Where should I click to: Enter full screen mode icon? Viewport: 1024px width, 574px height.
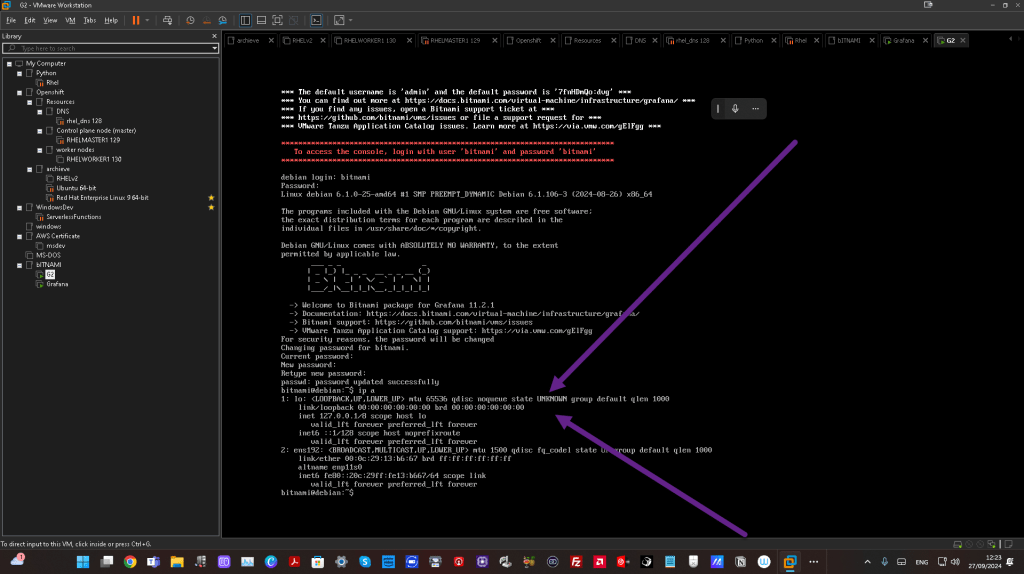click(278, 20)
